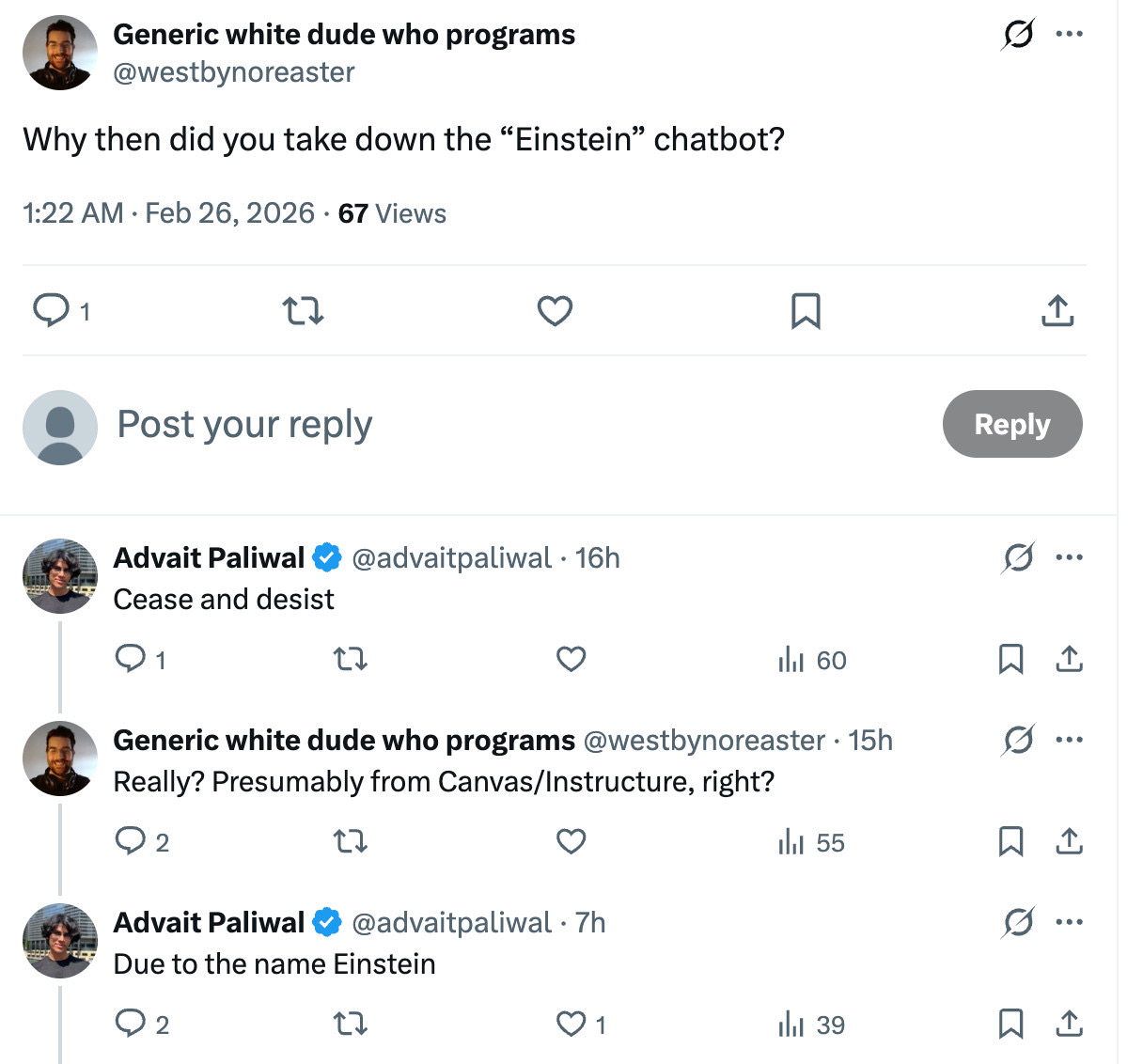1143x1064 pixels.
Task: Share the main post
Action: [x=1057, y=310]
